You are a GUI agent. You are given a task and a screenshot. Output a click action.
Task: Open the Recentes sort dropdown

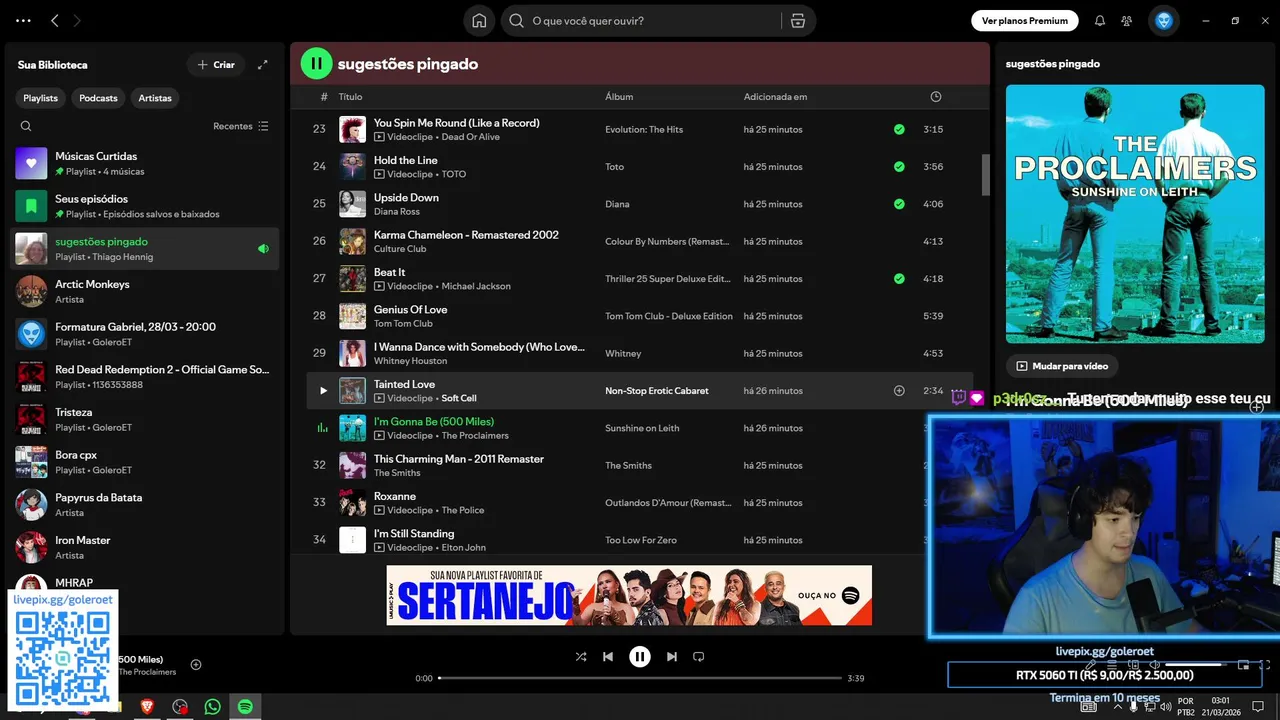(241, 126)
